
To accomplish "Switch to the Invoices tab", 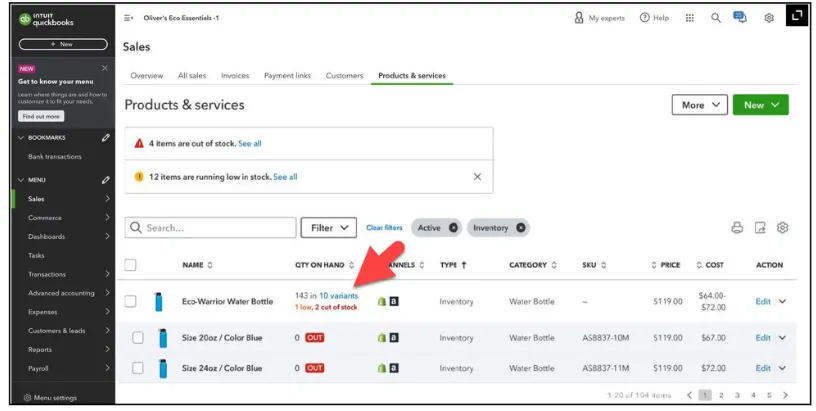I will pyautogui.click(x=235, y=75).
